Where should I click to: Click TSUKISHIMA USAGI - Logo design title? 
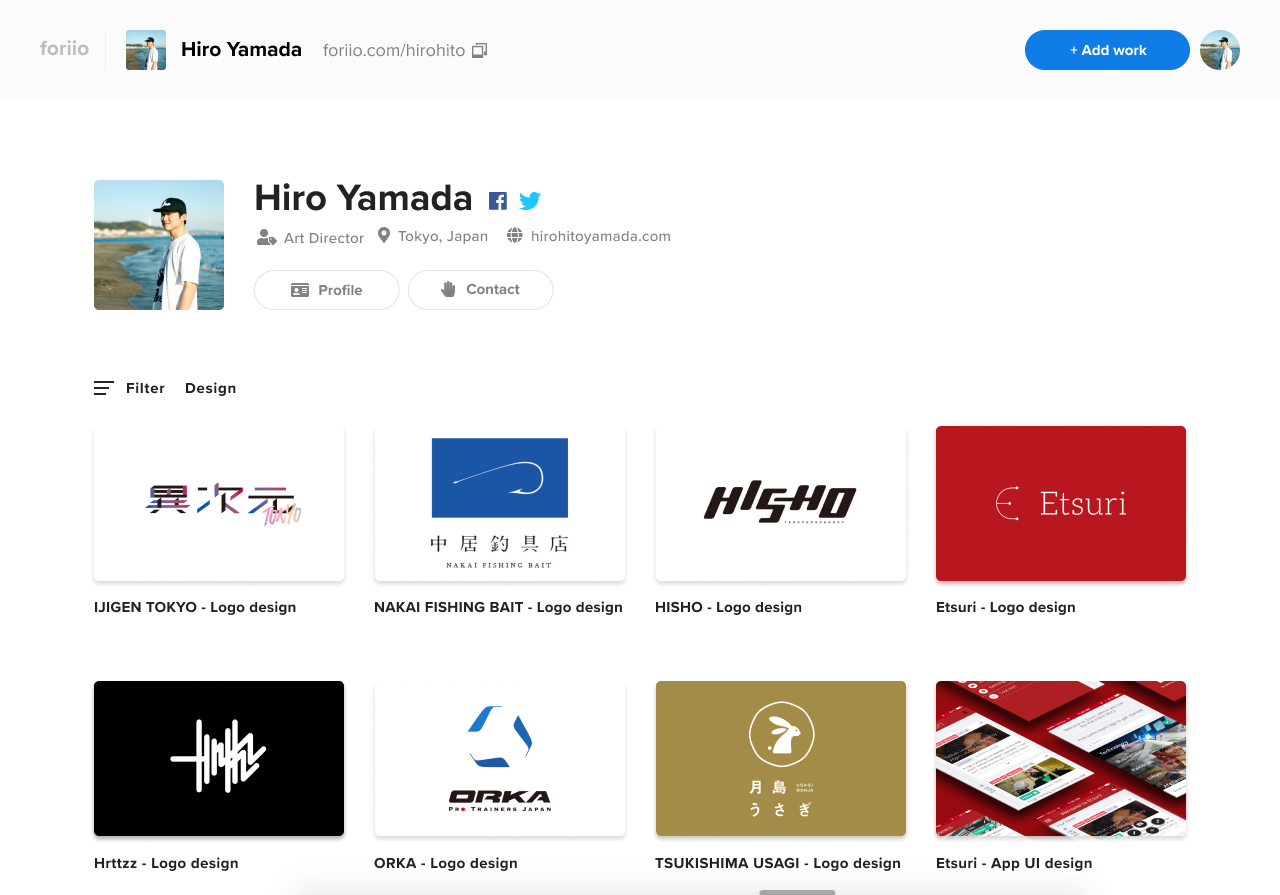pos(778,863)
